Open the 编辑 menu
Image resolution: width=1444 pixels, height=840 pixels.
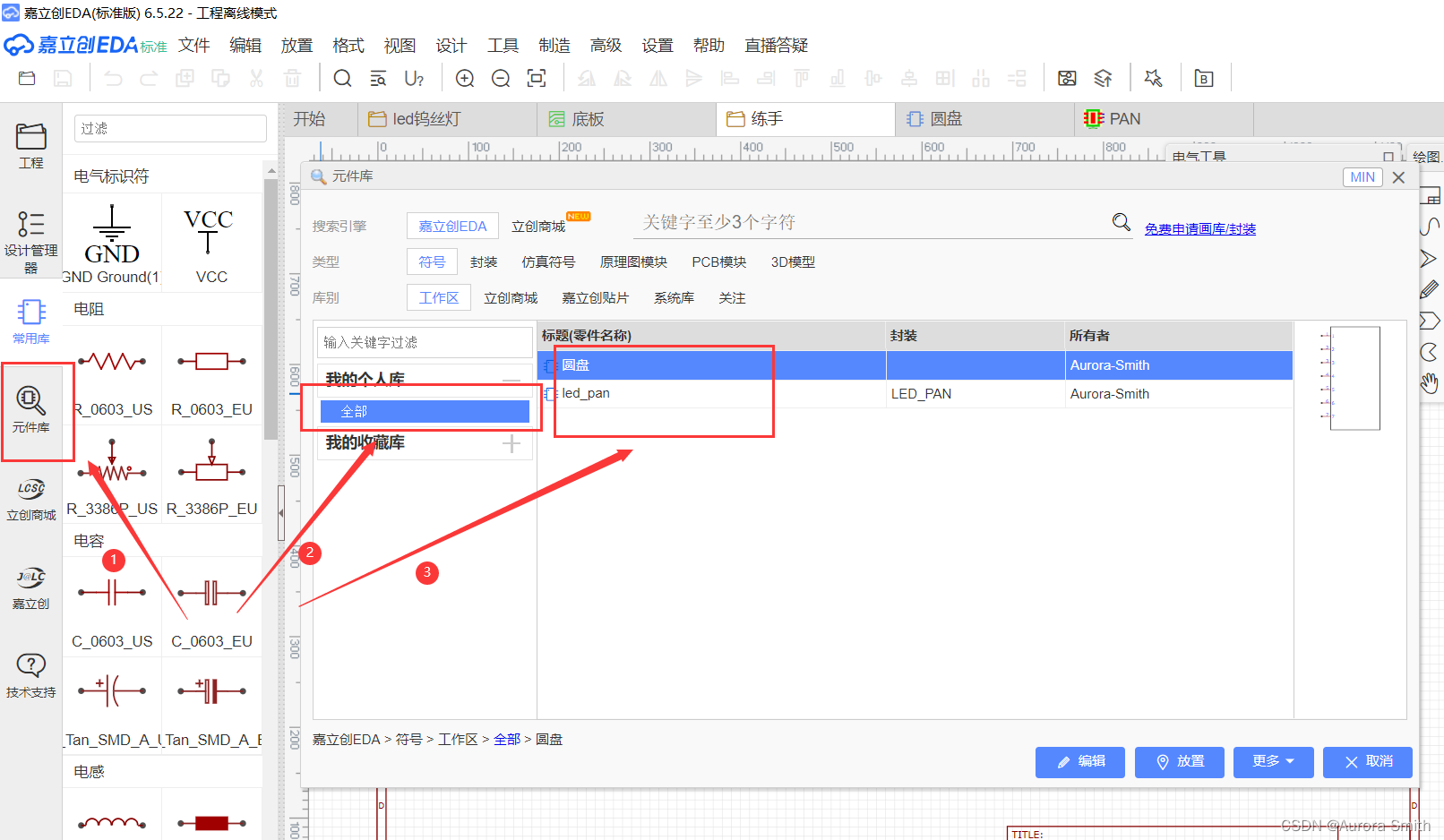pyautogui.click(x=245, y=45)
